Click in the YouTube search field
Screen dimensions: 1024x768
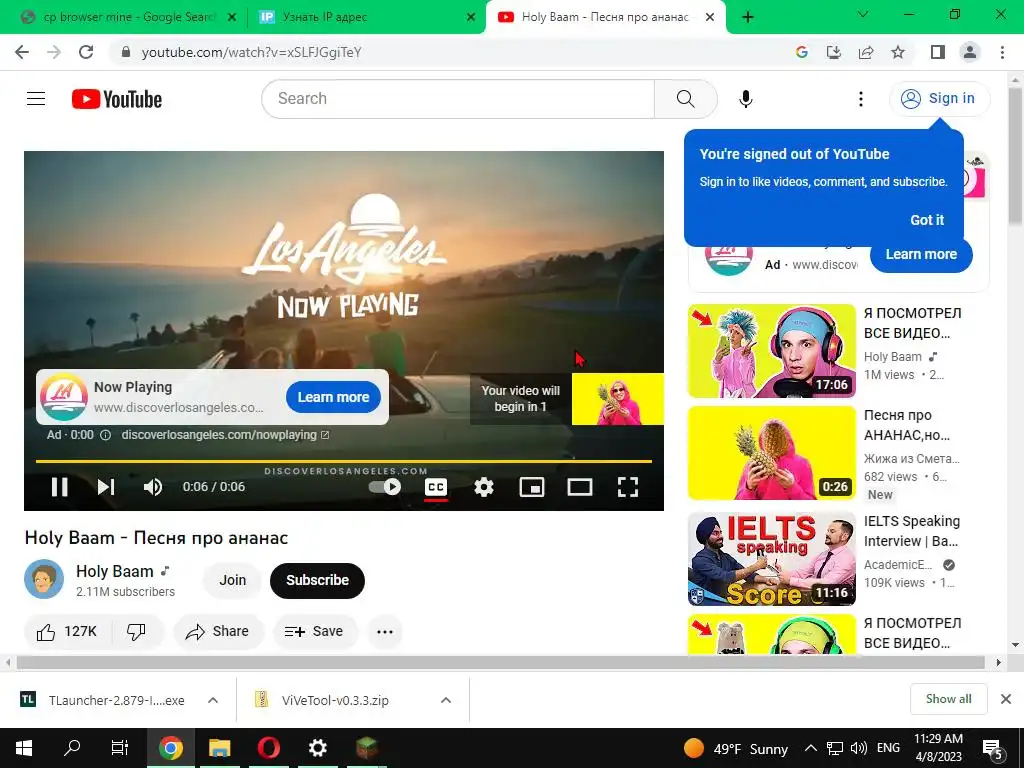[457, 99]
